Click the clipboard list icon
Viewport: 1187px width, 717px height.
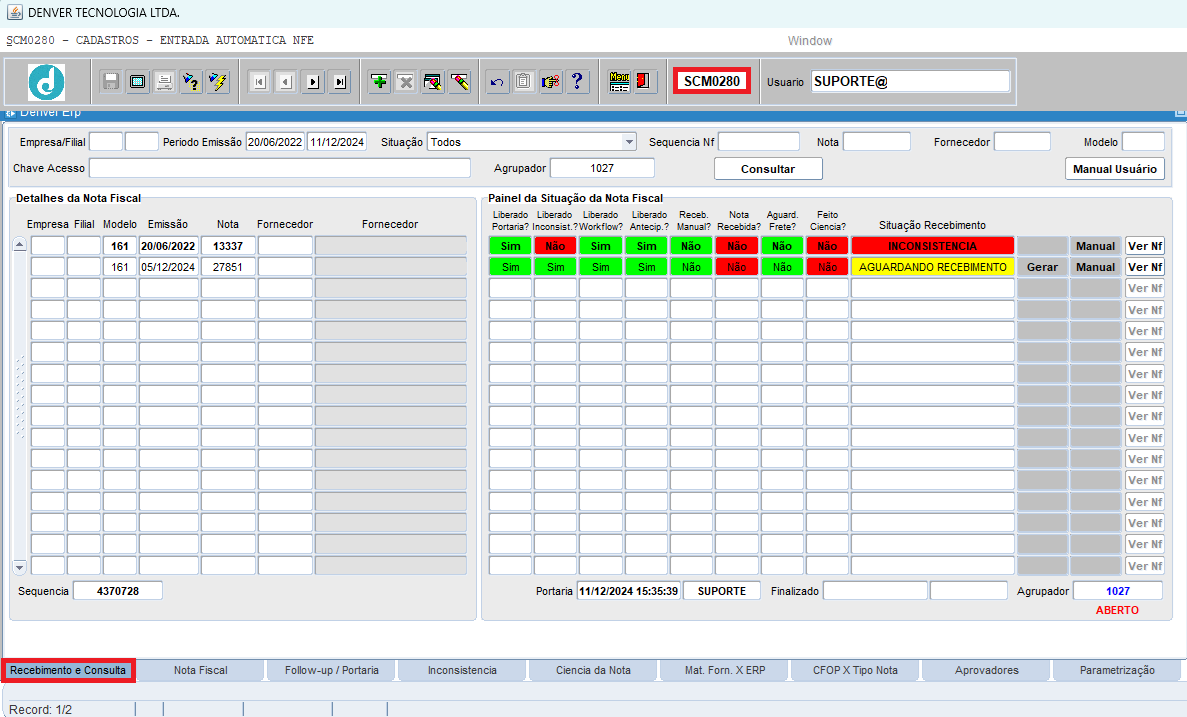(x=523, y=82)
